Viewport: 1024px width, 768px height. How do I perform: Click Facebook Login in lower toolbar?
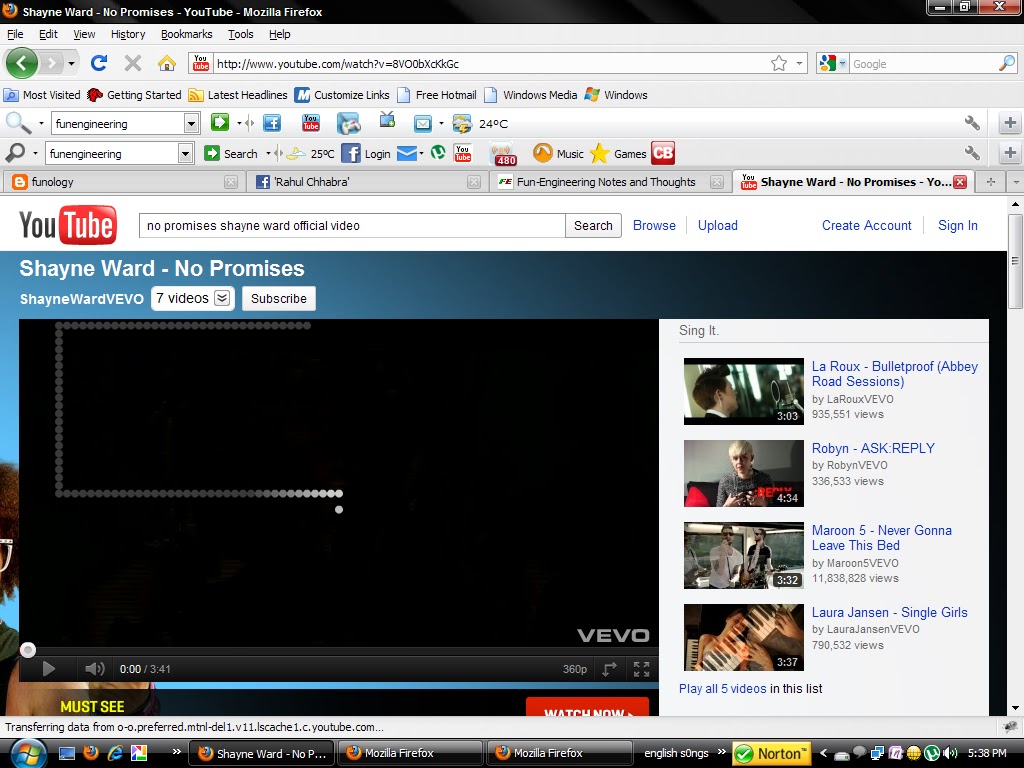366,153
